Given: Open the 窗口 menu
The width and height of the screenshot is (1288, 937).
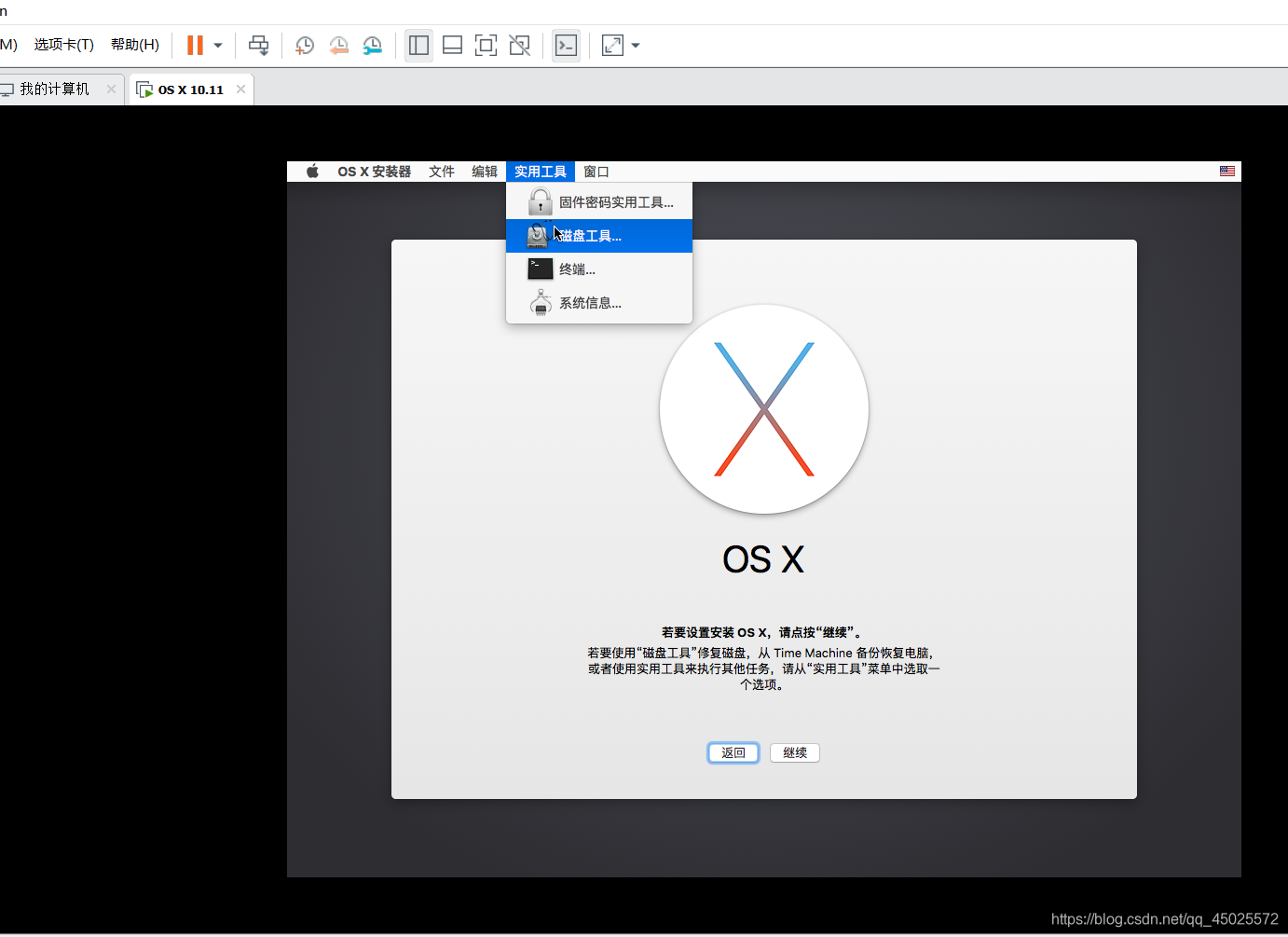Looking at the screenshot, I should 596,172.
